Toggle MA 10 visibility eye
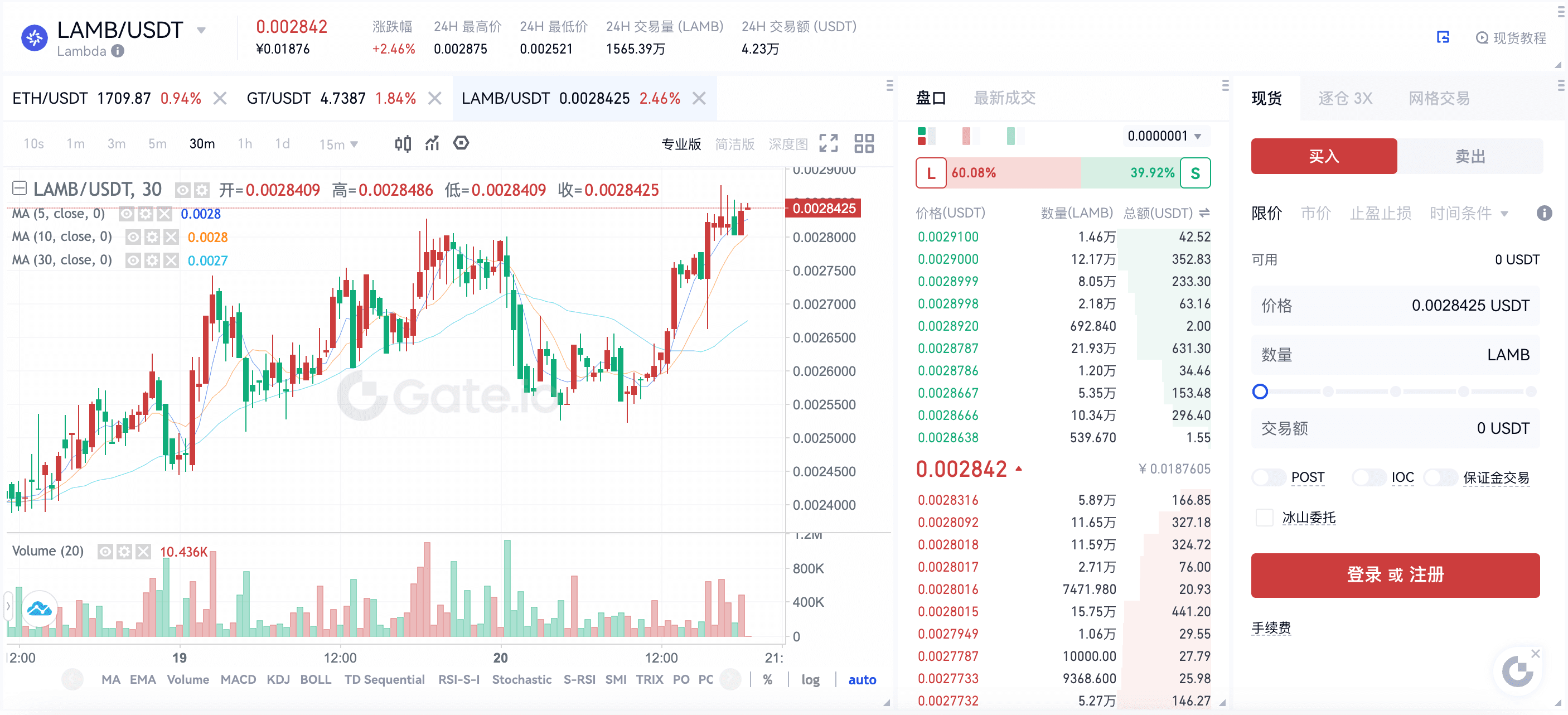The height and width of the screenshot is (715, 1568). [133, 237]
